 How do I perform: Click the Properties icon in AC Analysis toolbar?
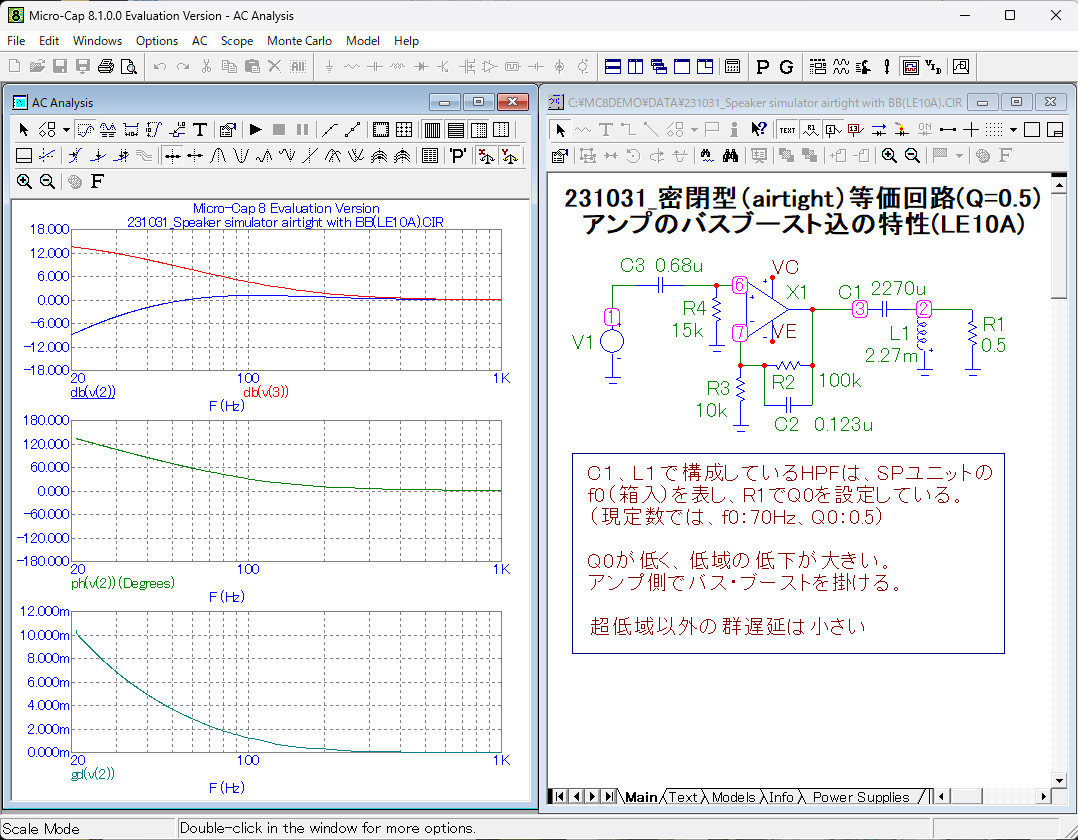pos(227,130)
